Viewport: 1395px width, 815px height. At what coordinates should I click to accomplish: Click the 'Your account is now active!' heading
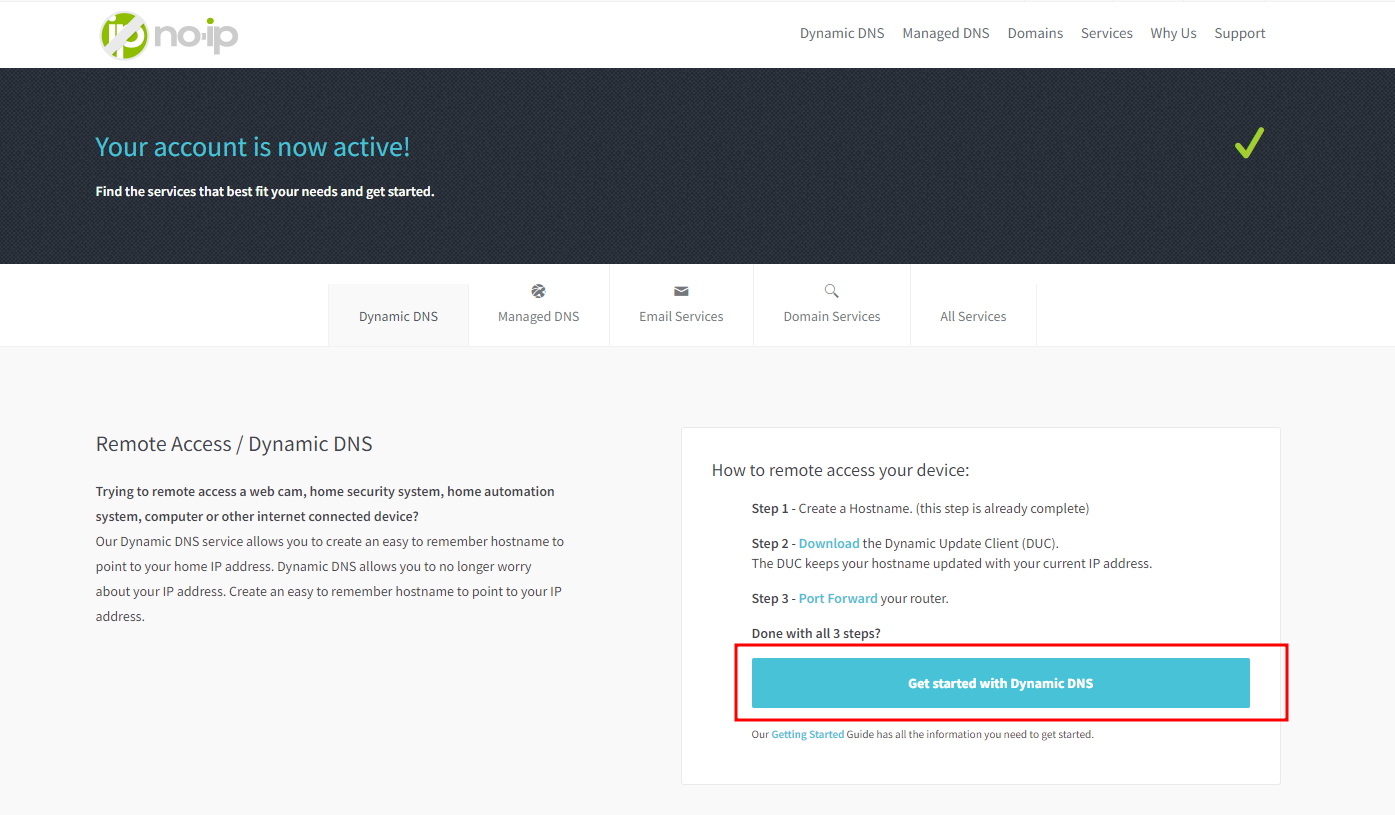(252, 147)
